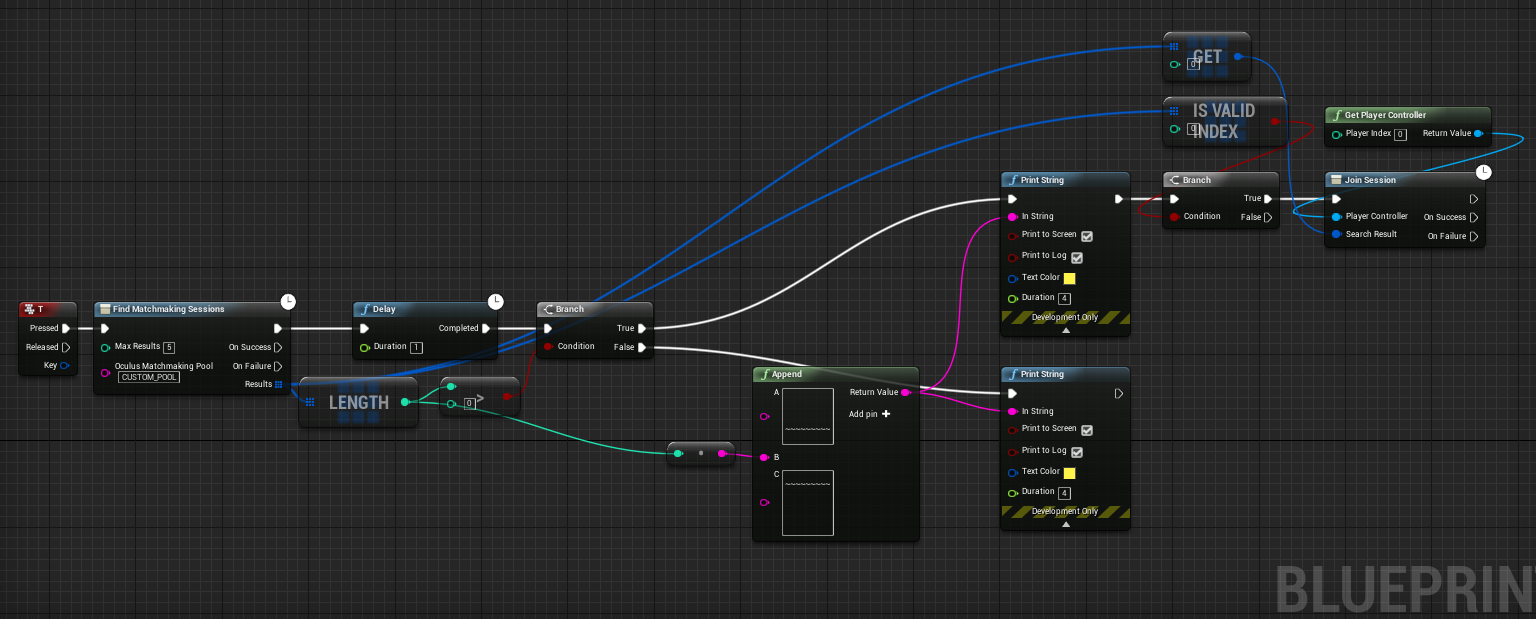This screenshot has height=619, width=1536.
Task: Edit the CUSTOM_POOL matchmaking pool field
Action: coord(149,377)
